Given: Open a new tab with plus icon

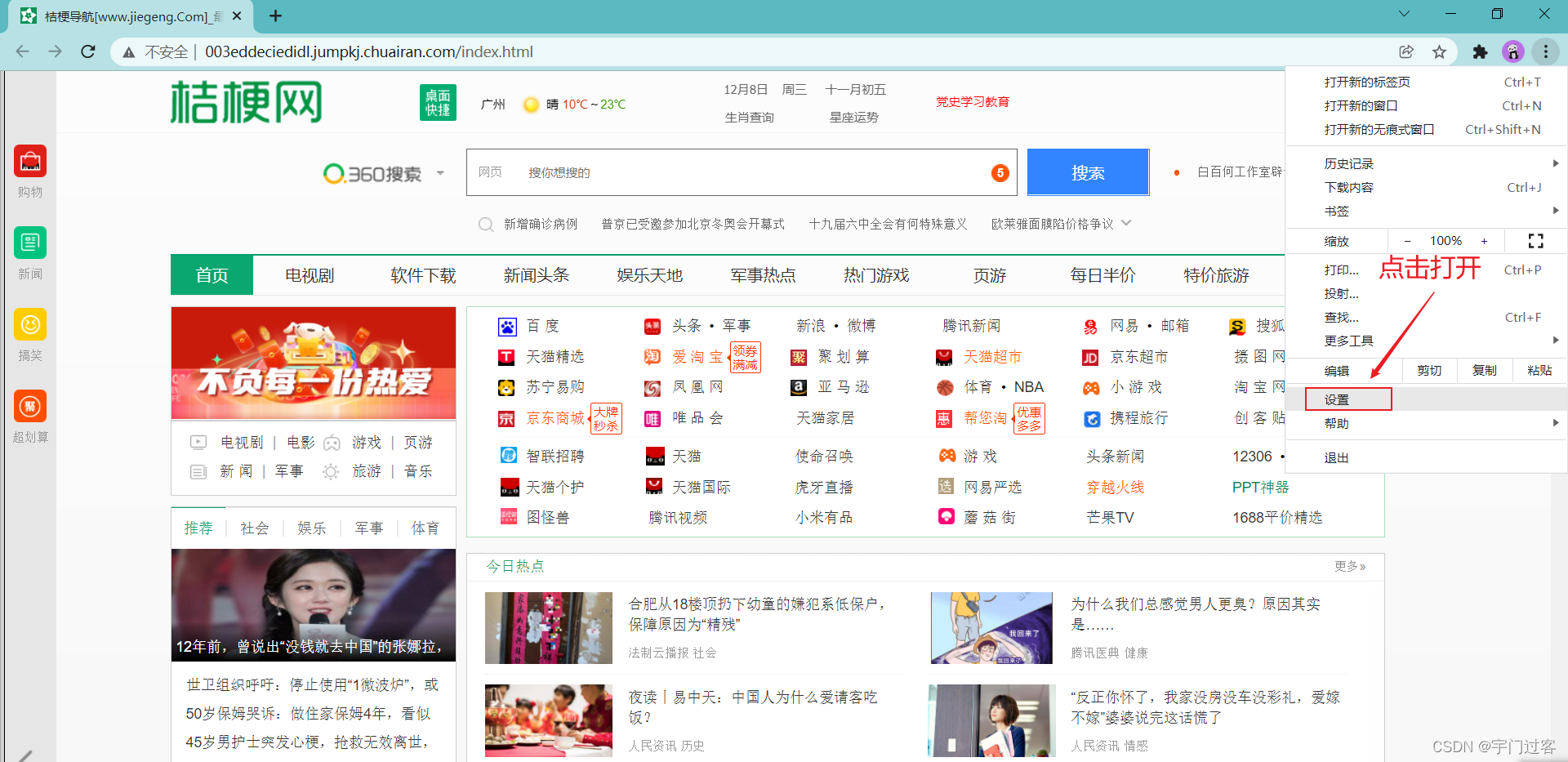Looking at the screenshot, I should click(x=275, y=16).
